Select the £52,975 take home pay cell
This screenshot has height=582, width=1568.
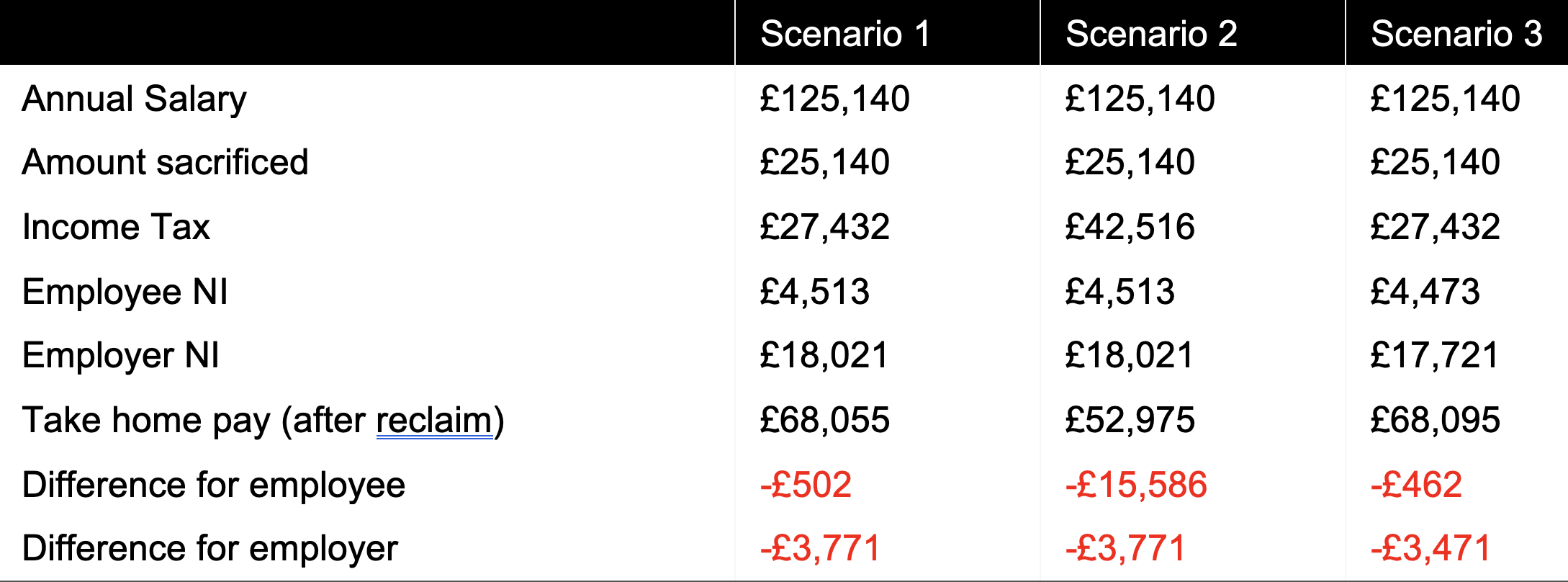point(1130,420)
